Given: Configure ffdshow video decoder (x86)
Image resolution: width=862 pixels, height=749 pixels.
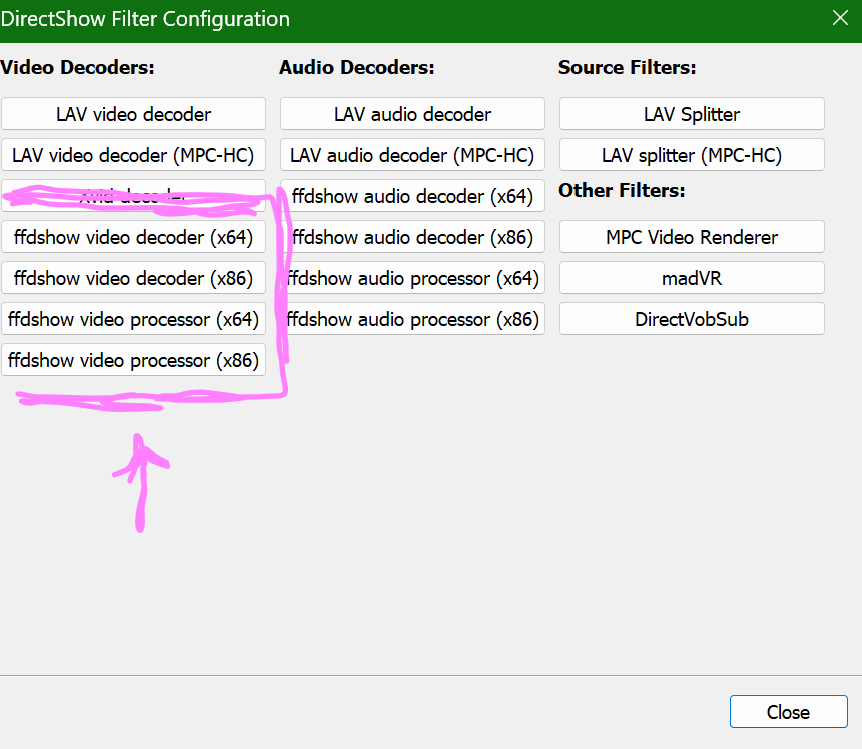Looking at the screenshot, I should click(133, 278).
